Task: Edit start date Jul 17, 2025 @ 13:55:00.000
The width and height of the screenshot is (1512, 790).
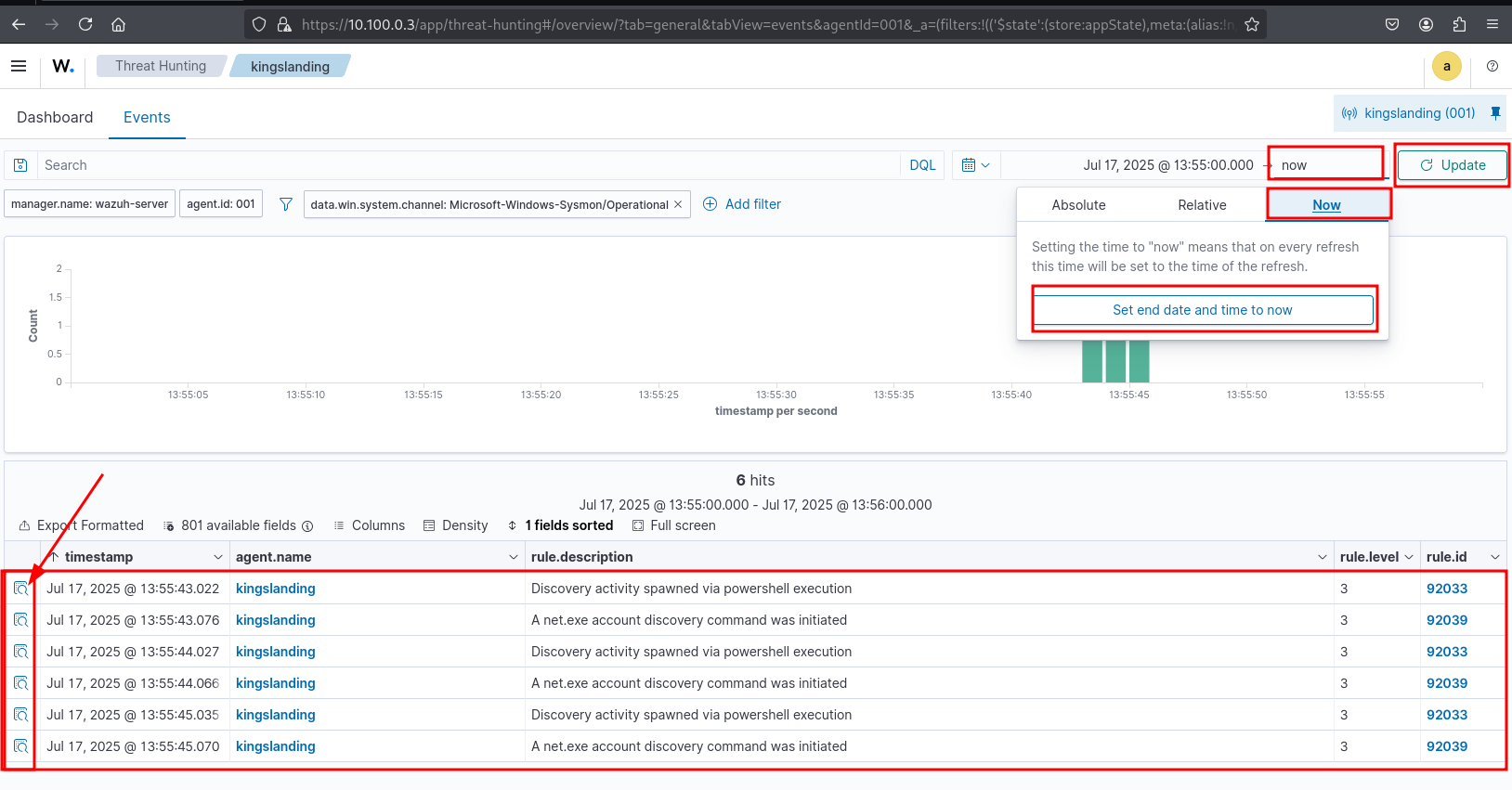Action: click(1167, 165)
